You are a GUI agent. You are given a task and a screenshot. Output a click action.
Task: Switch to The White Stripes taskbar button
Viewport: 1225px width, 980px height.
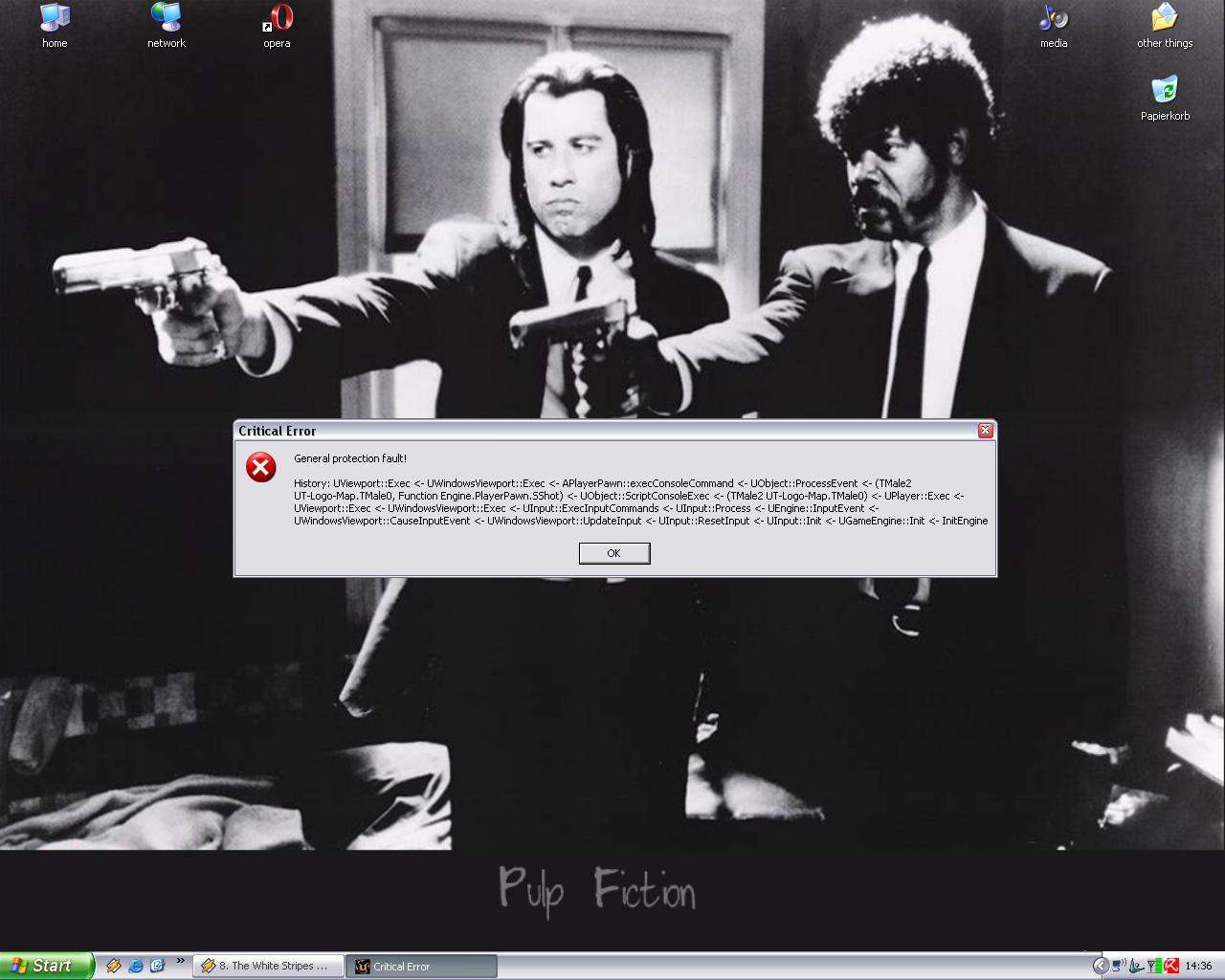click(x=268, y=967)
